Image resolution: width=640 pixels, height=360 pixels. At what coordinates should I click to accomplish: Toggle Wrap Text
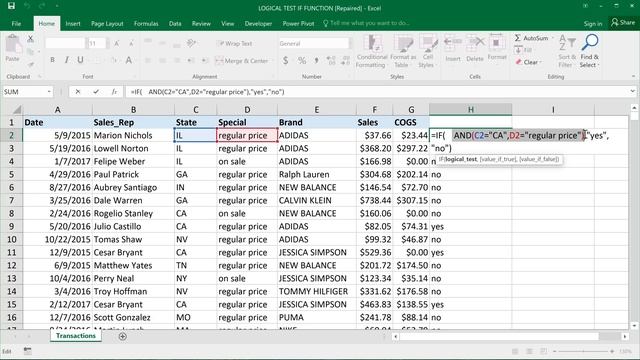coord(236,43)
